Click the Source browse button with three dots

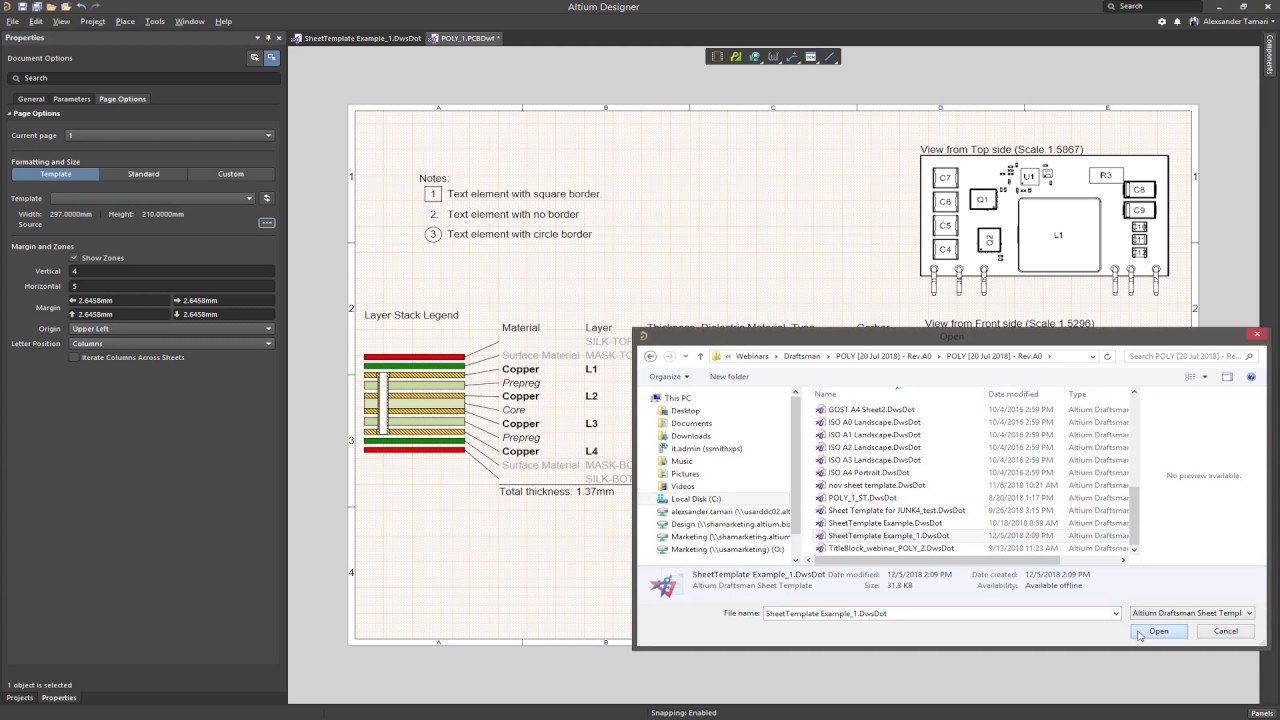pos(266,222)
